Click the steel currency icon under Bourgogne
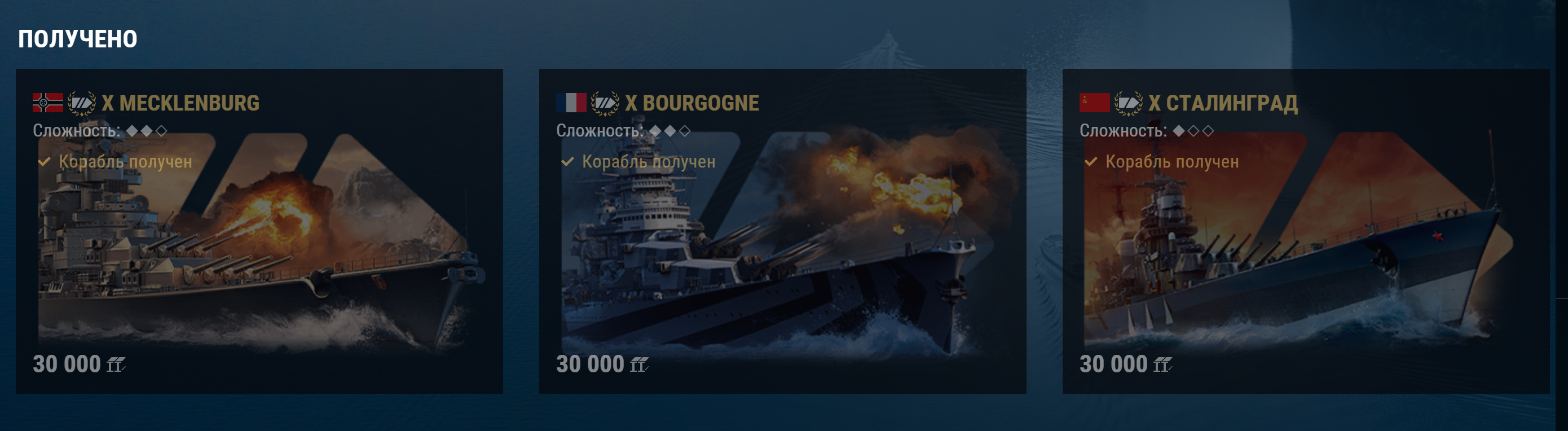 click(639, 364)
